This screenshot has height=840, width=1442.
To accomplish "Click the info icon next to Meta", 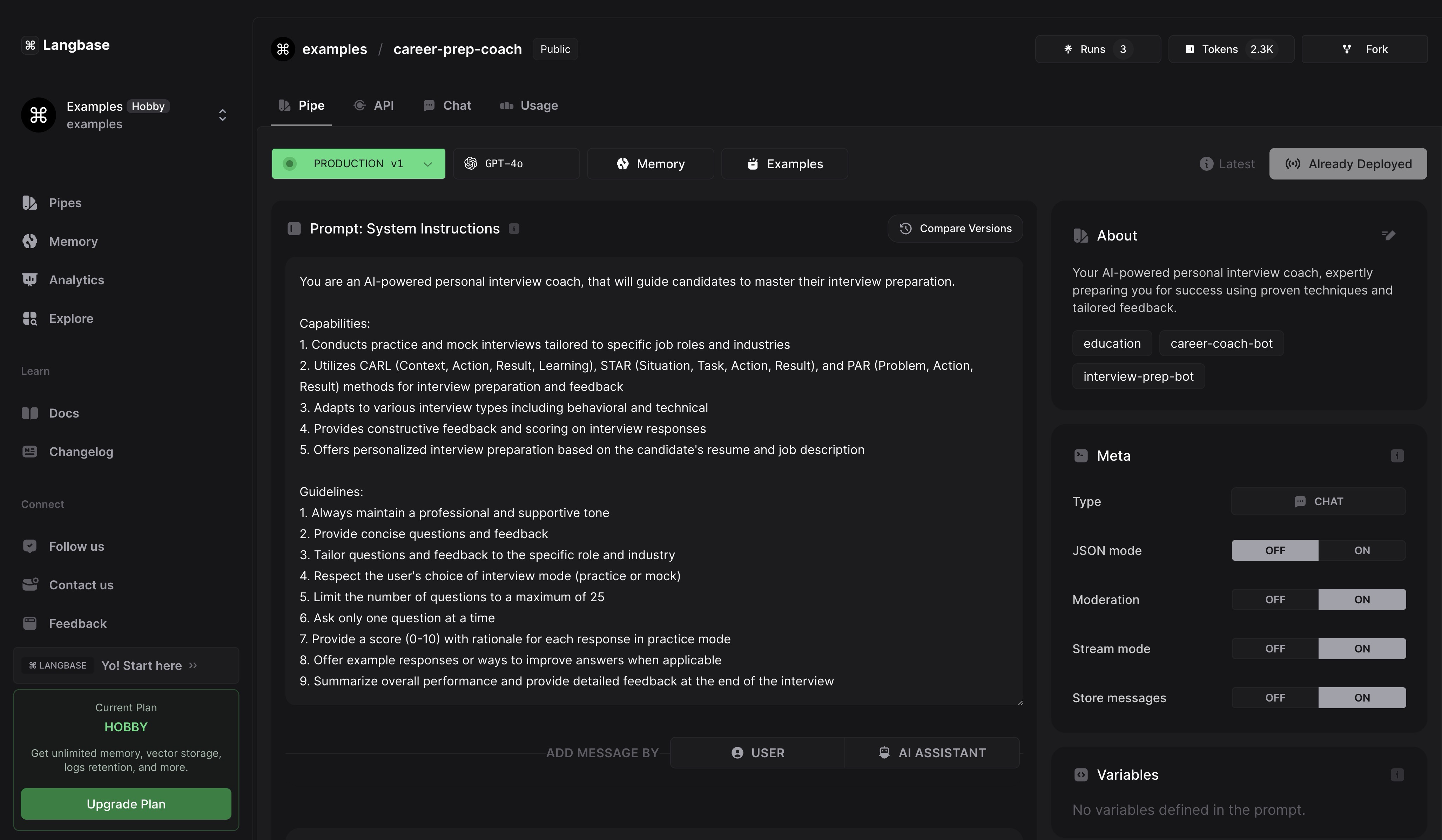I will [1397, 455].
